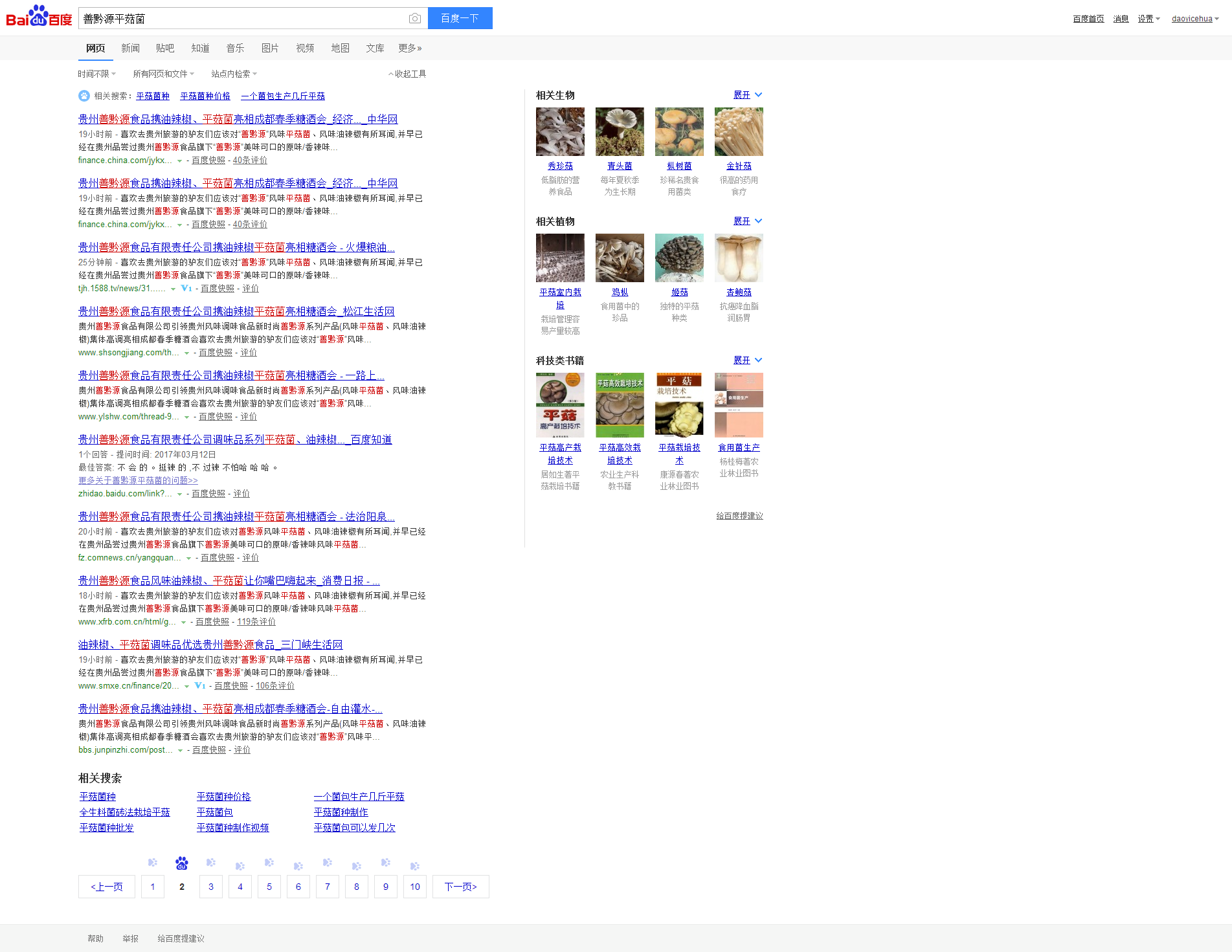Open 所有网页和文件 filter dropdown

pos(164,74)
